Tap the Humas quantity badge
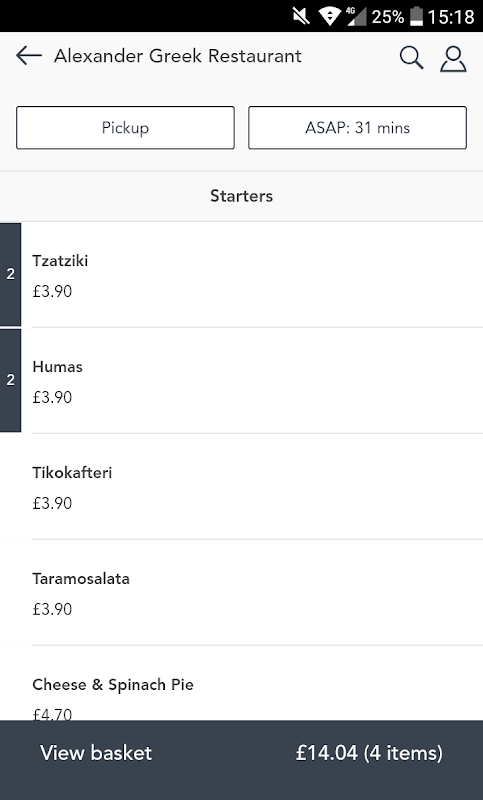 (10, 380)
